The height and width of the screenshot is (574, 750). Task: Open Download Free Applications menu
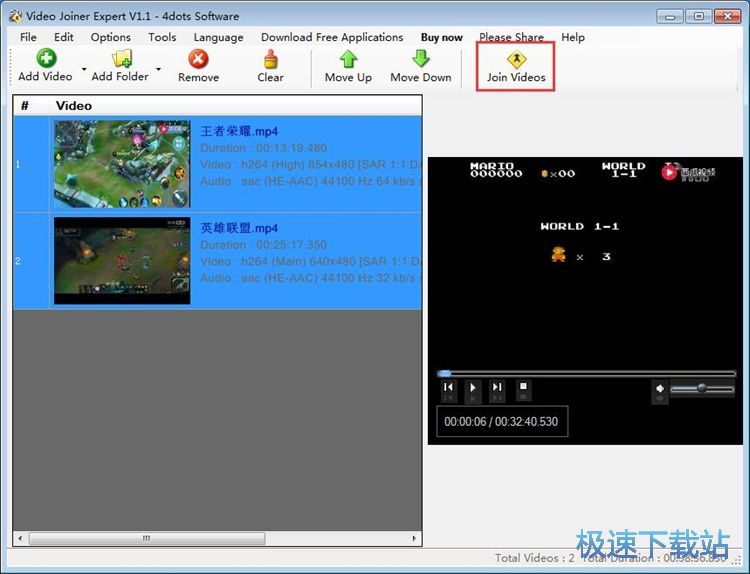332,37
